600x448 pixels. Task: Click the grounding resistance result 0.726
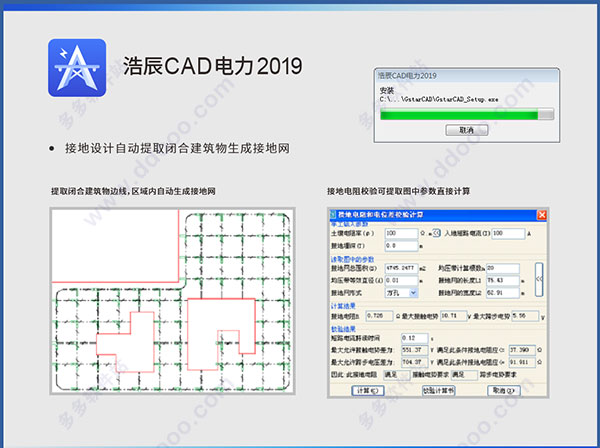379,316
